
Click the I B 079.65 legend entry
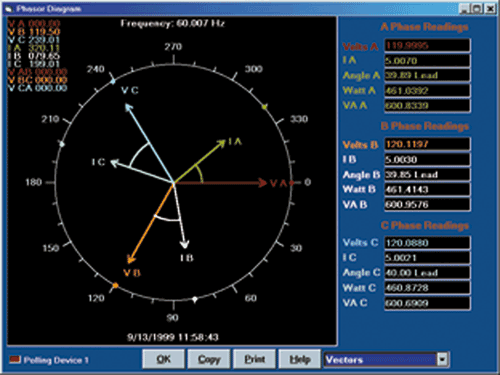pos(34,56)
